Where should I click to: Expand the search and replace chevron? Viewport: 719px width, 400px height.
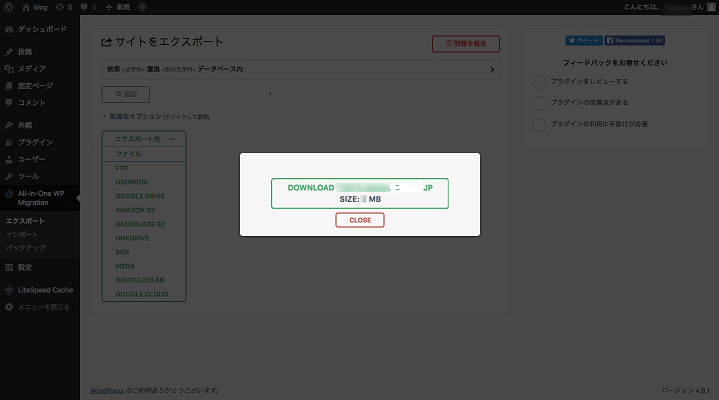click(x=492, y=69)
